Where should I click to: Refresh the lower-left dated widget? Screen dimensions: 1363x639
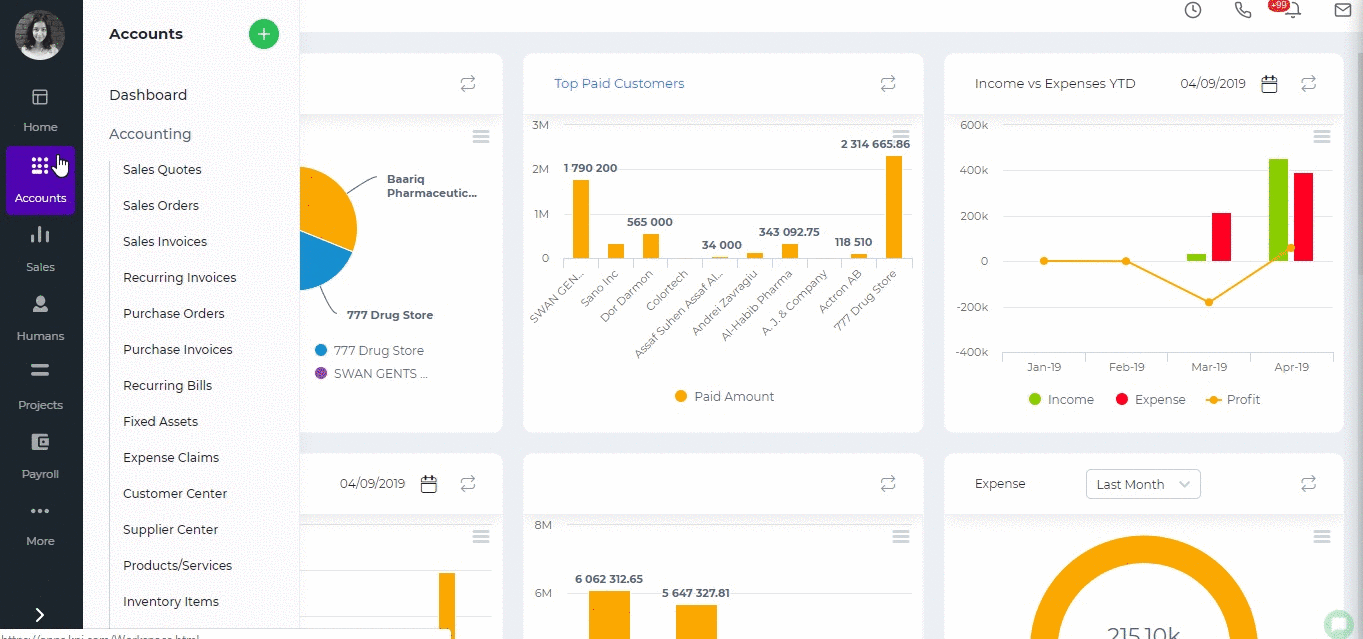pyautogui.click(x=468, y=484)
